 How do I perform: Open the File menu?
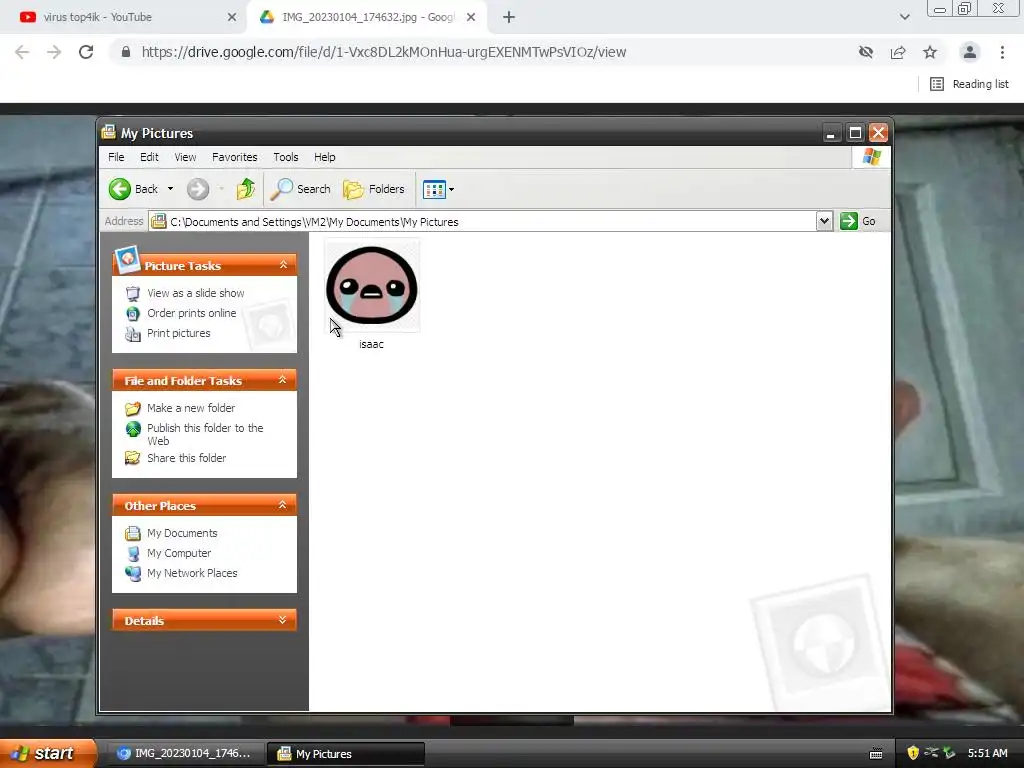(x=116, y=157)
